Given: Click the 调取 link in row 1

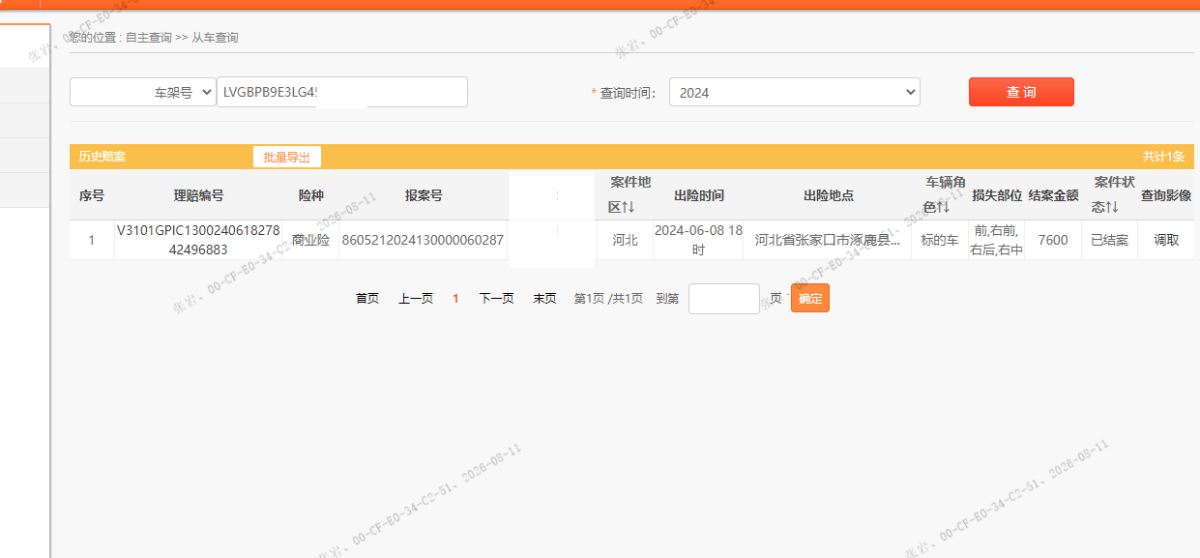Looking at the screenshot, I should point(1166,240).
